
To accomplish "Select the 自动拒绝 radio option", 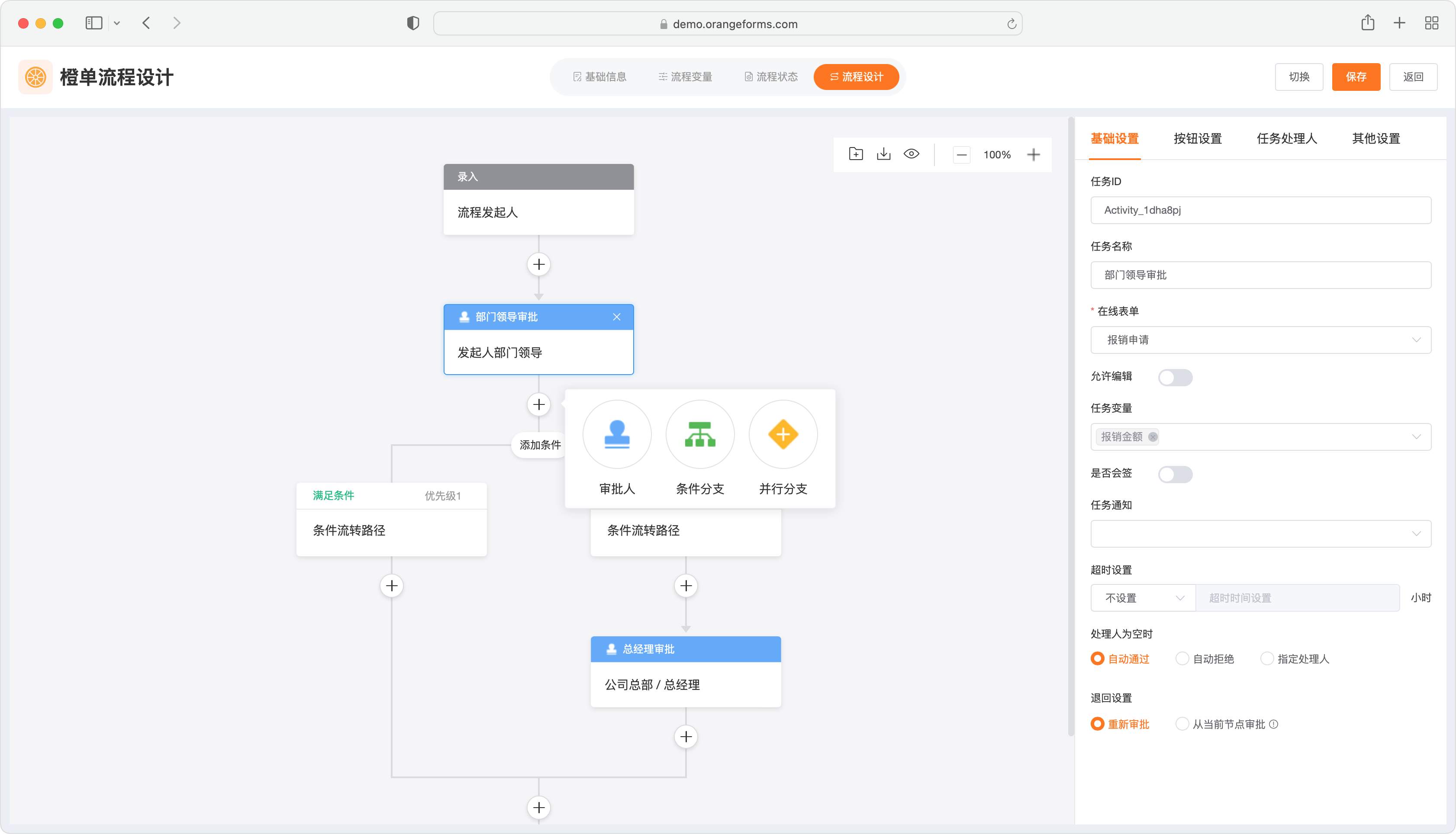I will coord(1182,659).
